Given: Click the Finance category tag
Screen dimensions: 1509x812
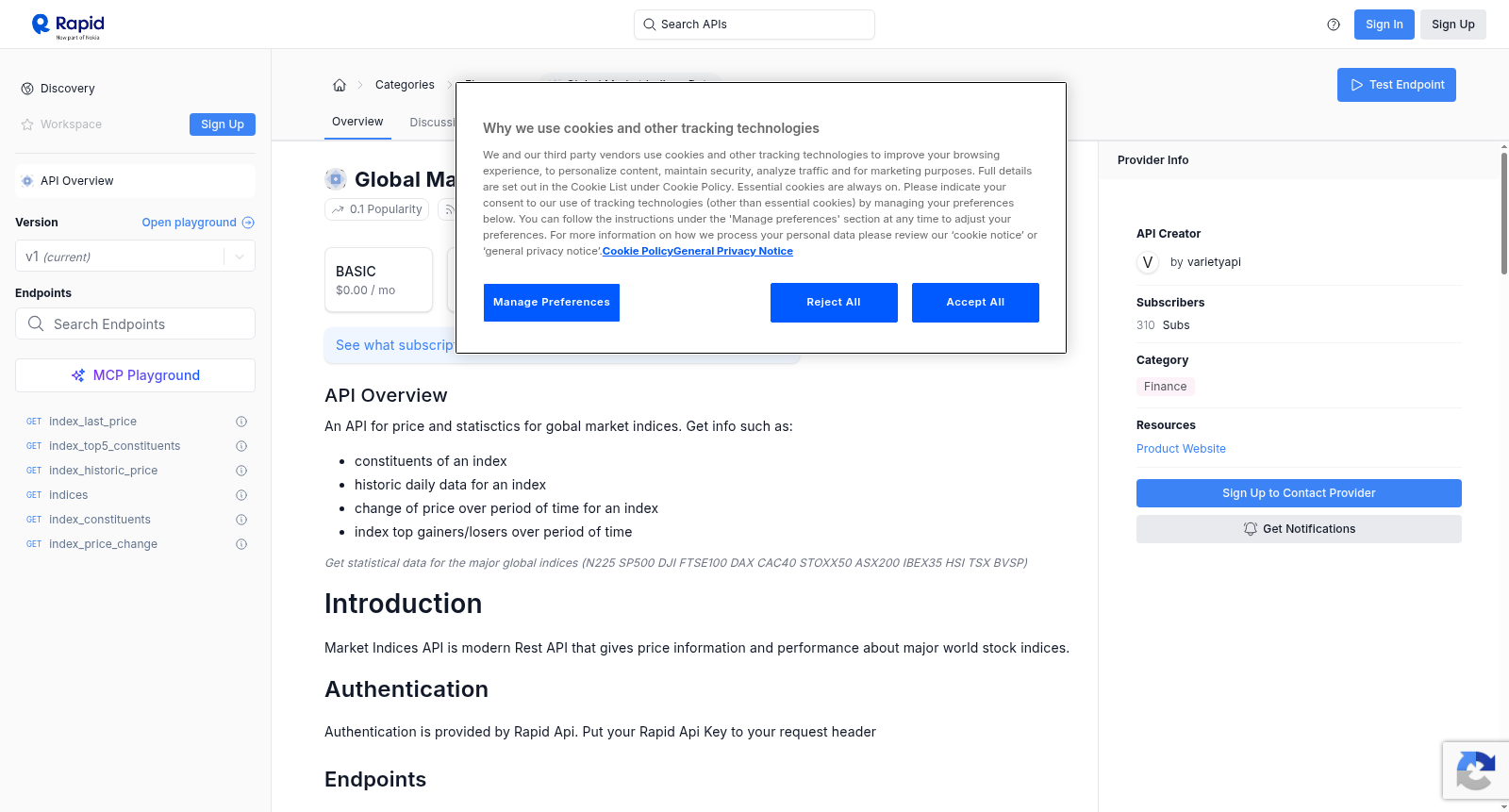Looking at the screenshot, I should pos(1166,387).
